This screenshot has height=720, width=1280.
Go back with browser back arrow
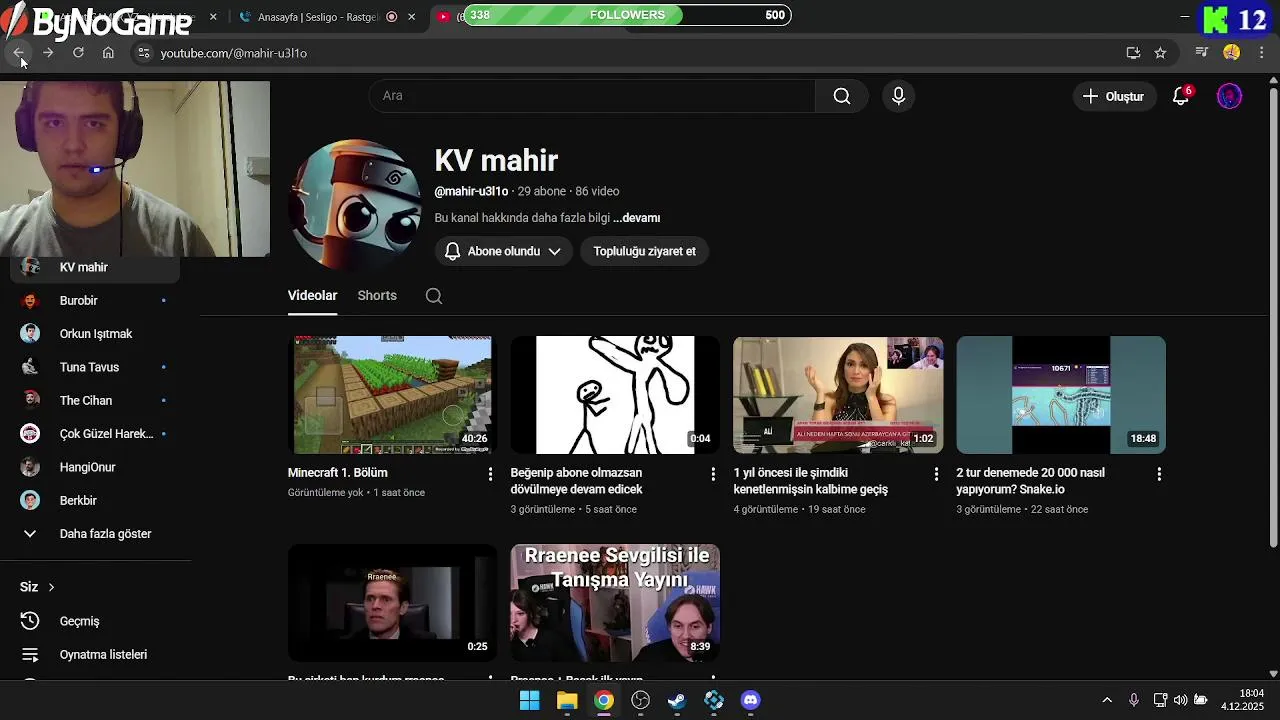coord(19,53)
